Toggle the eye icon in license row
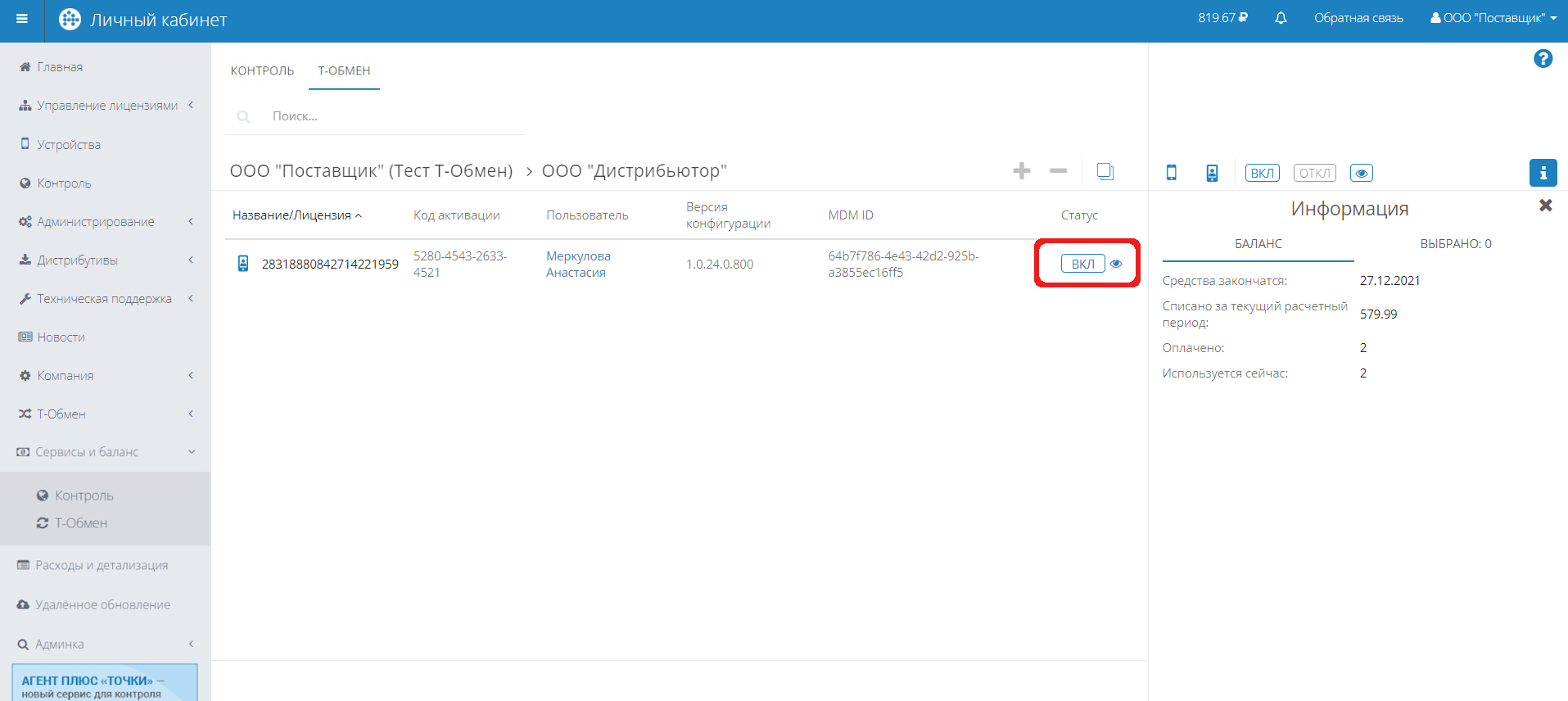Screen dimensions: 1568x701 [x=1116, y=264]
